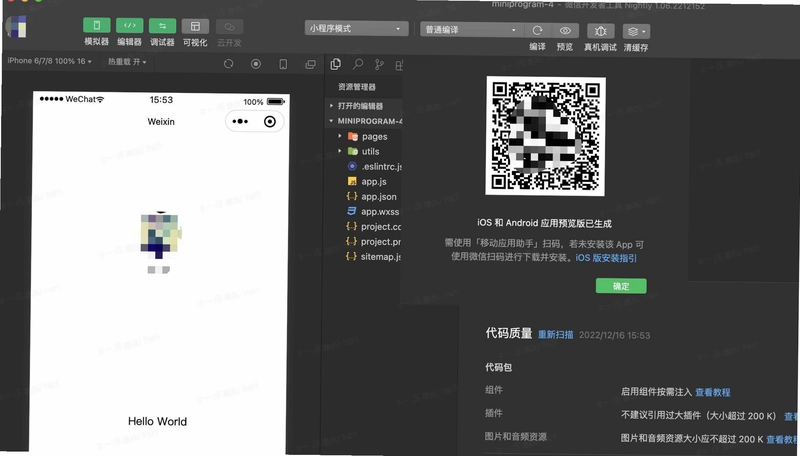Click the preview (预览) eye icon
The height and width of the screenshot is (456, 800).
pyautogui.click(x=565, y=31)
